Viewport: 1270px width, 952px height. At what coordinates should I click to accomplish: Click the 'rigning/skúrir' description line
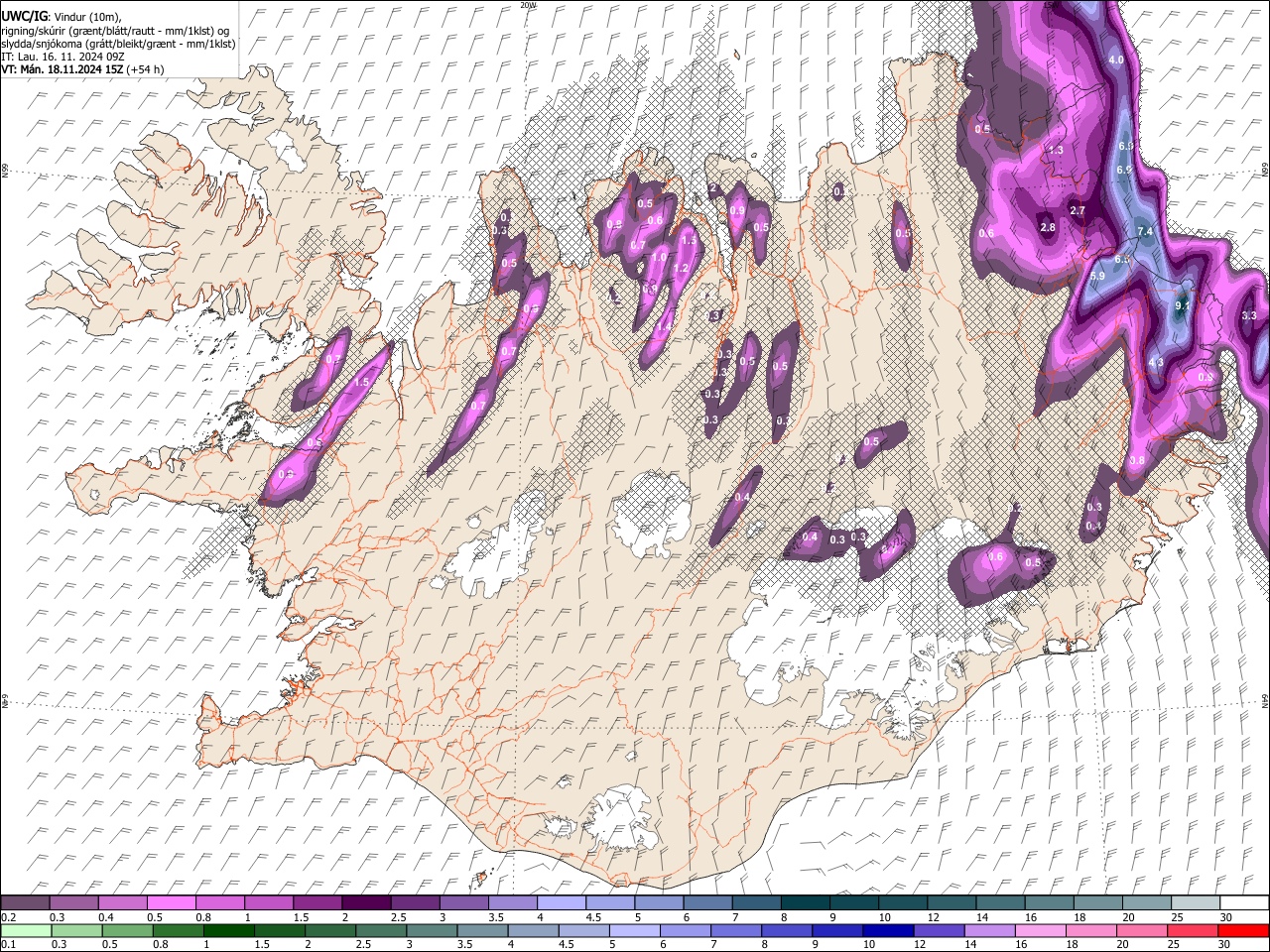[115, 30]
